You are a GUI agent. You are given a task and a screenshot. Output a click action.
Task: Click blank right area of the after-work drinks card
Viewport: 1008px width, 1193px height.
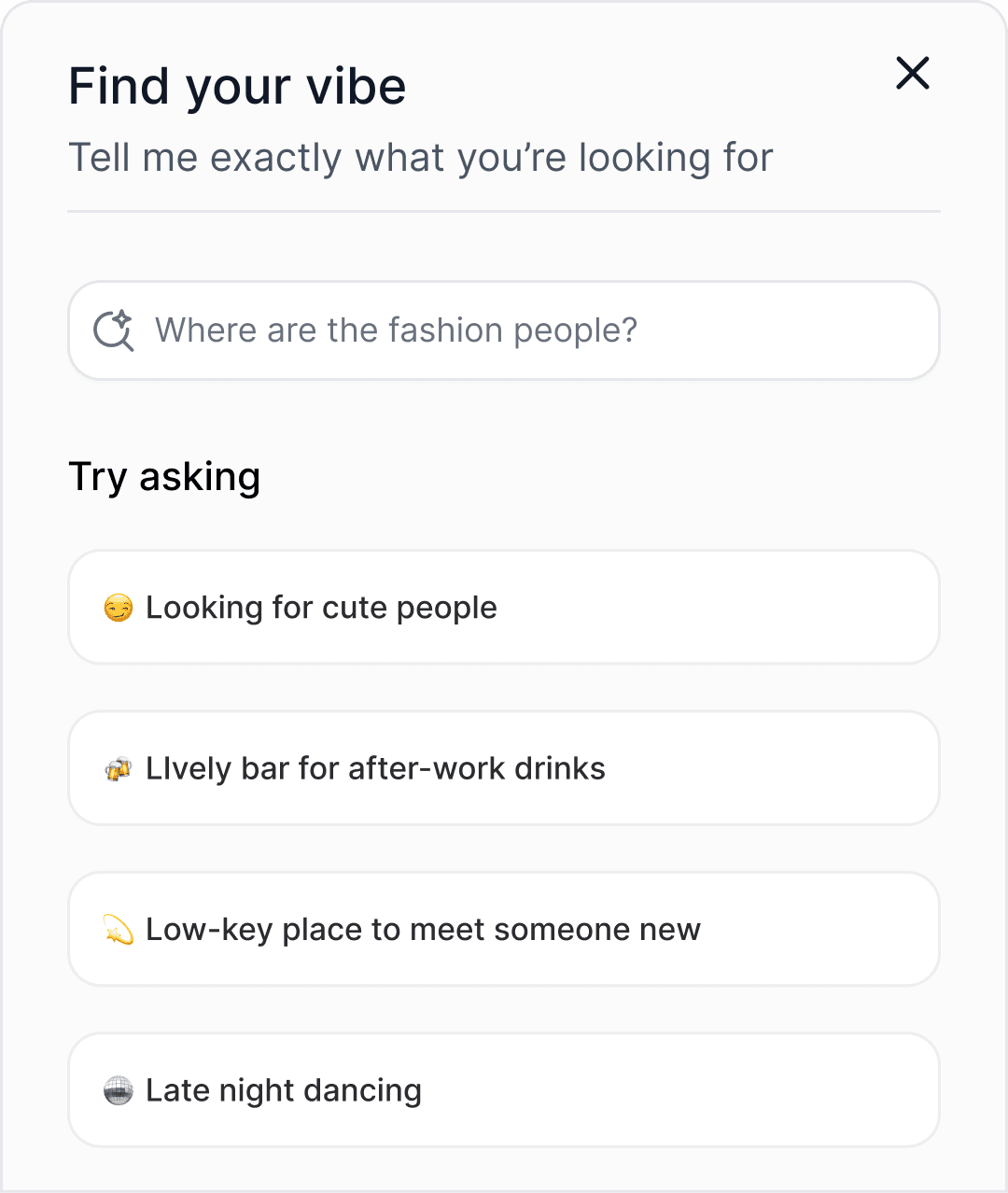[793, 768]
